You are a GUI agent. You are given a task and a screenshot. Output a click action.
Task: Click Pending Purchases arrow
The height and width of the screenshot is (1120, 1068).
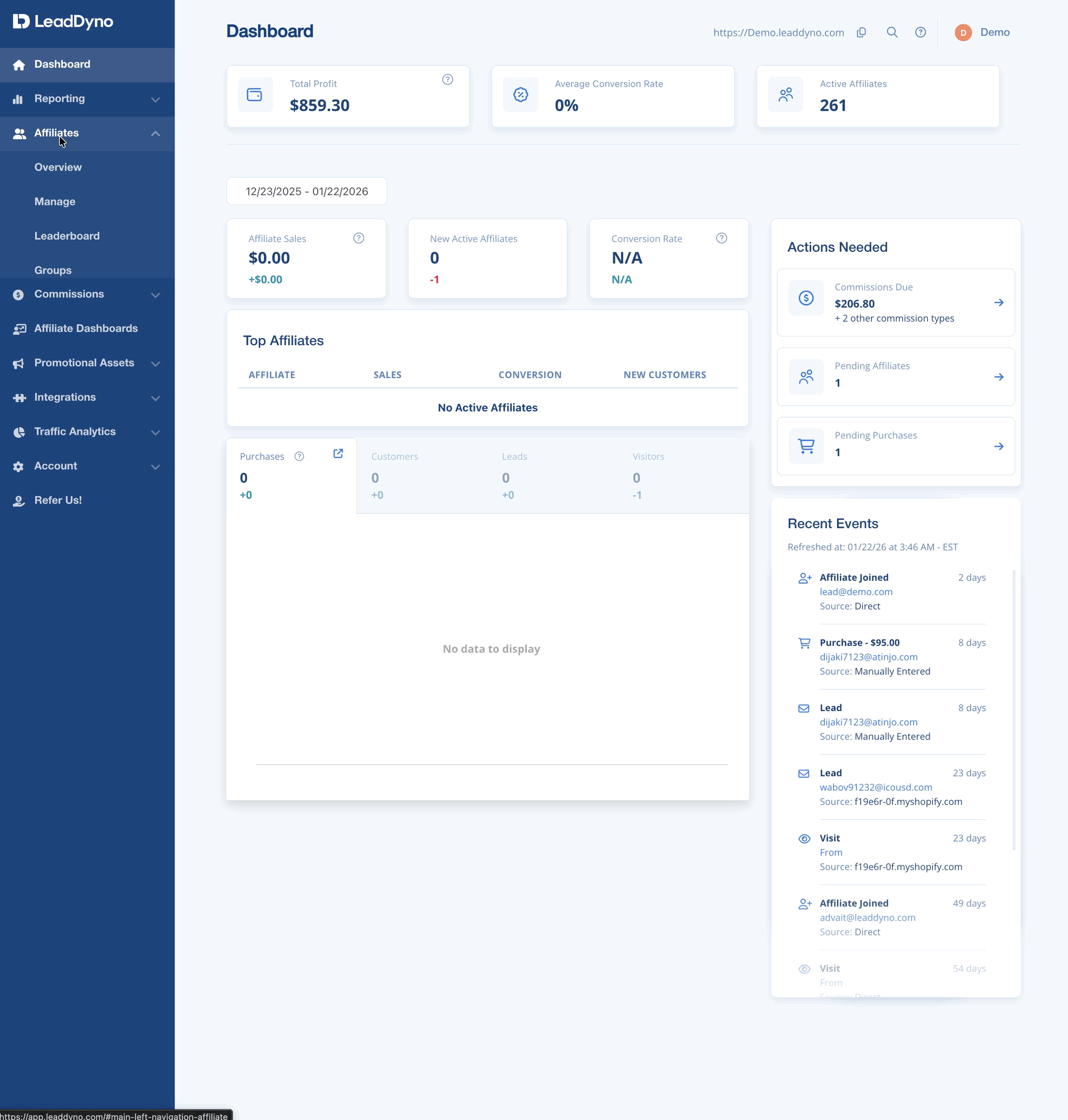pos(998,447)
